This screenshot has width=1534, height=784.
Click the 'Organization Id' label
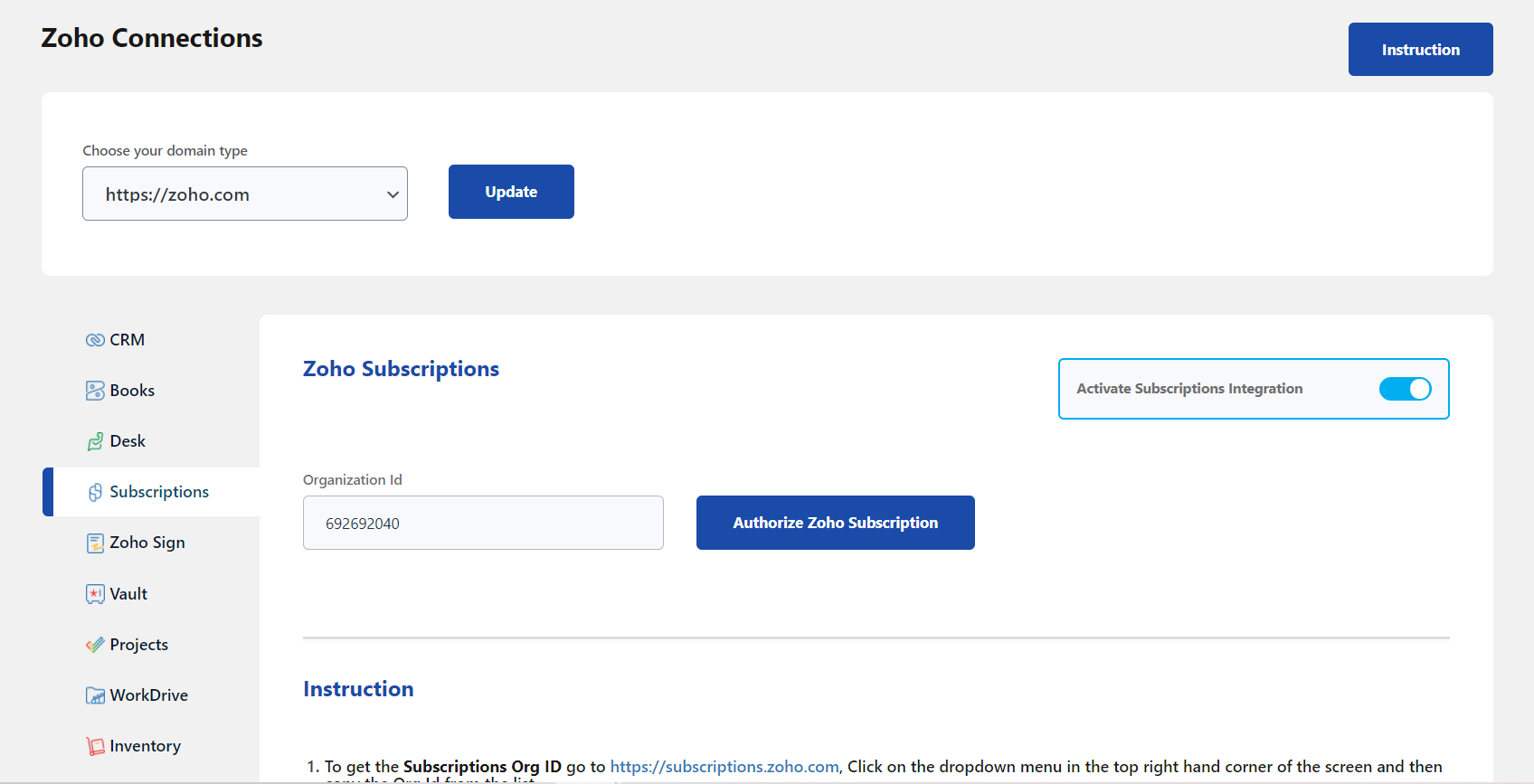click(353, 480)
